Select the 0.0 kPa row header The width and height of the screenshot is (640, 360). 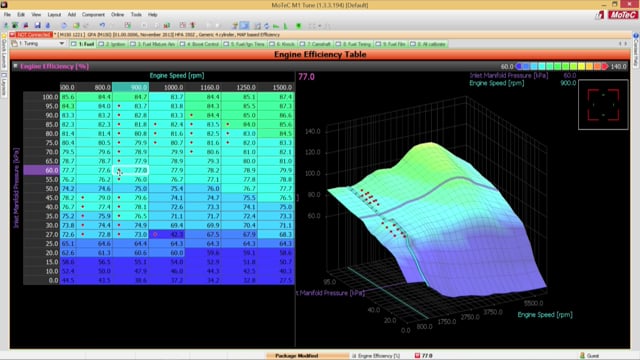(x=41, y=280)
